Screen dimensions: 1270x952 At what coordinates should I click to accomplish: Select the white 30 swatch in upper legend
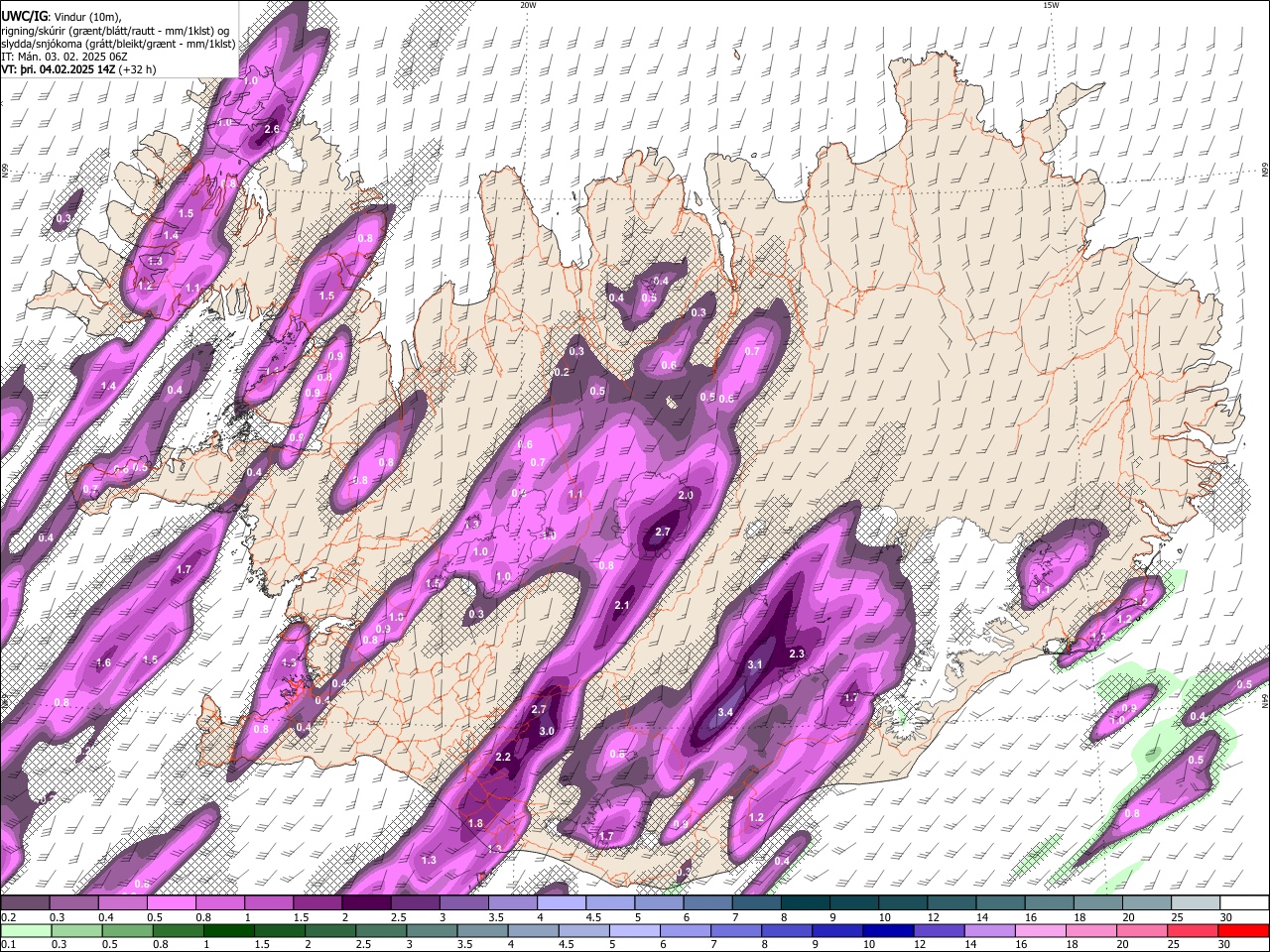click(1244, 903)
